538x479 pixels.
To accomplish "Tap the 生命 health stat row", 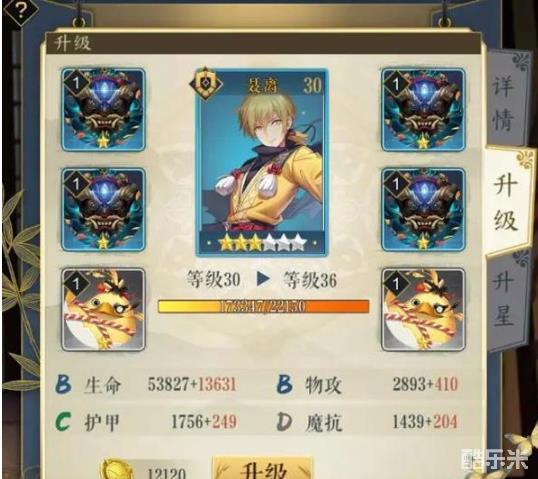I will [x=146, y=385].
